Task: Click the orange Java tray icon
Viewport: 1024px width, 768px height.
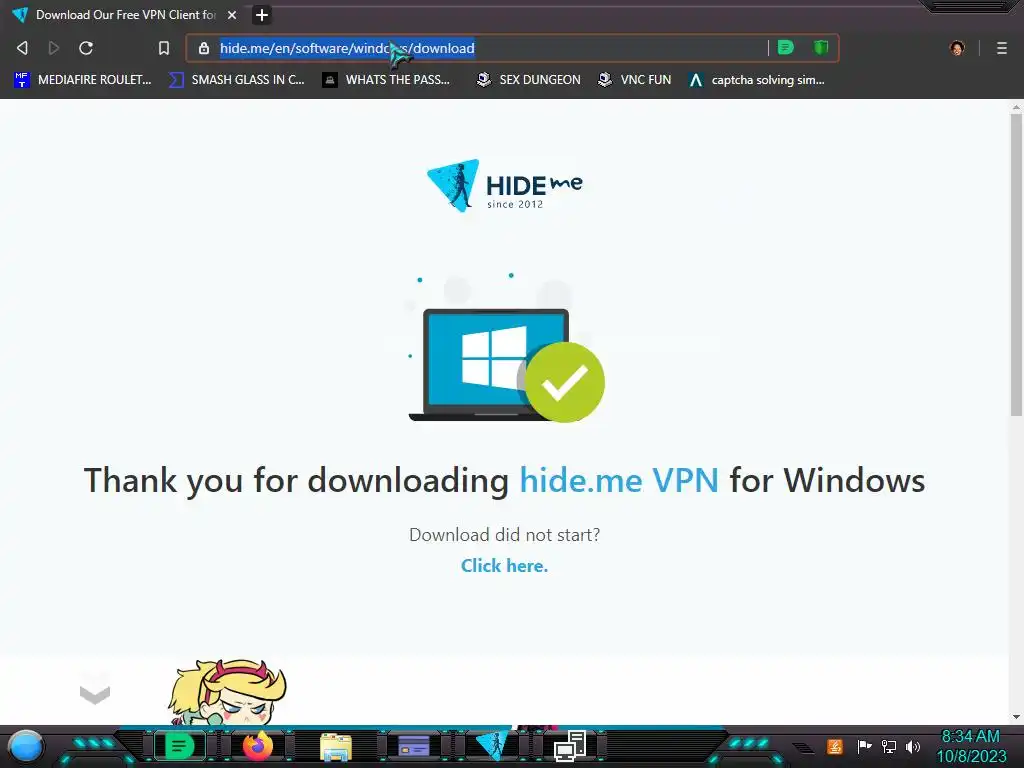Action: tap(835, 746)
